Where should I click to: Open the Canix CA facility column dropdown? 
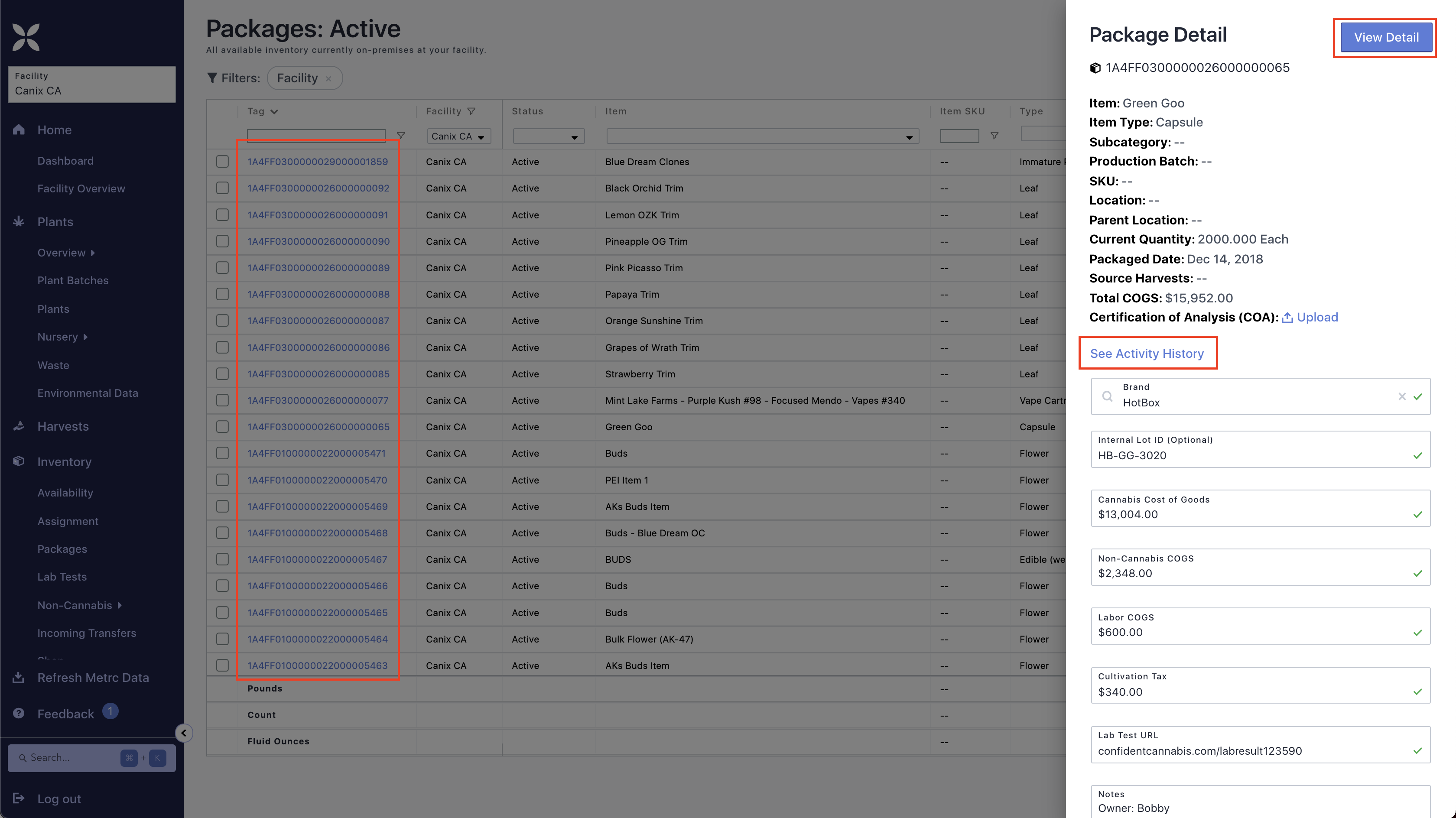[458, 136]
